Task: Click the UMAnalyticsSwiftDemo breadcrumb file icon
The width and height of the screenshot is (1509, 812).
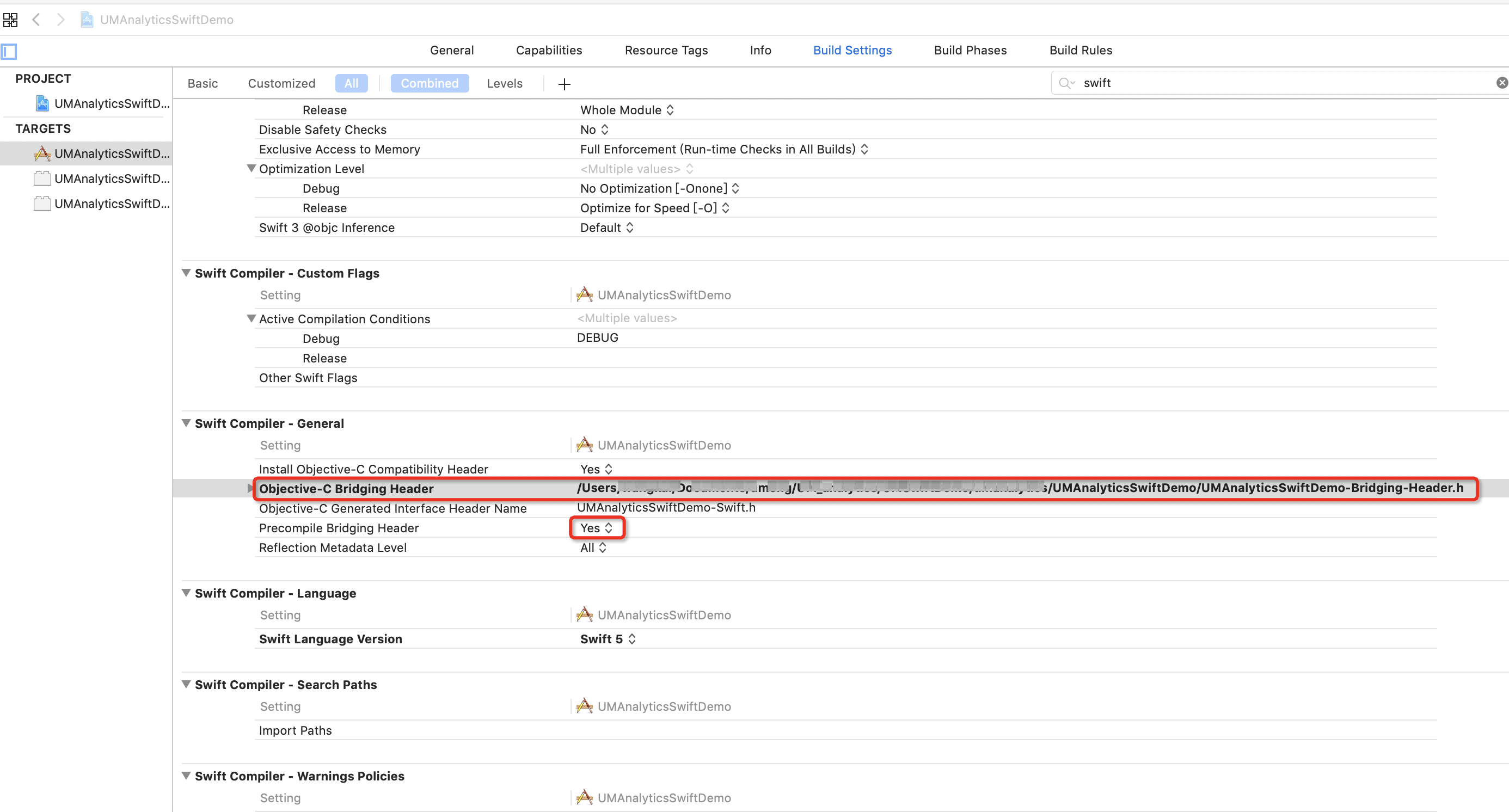Action: pos(87,20)
